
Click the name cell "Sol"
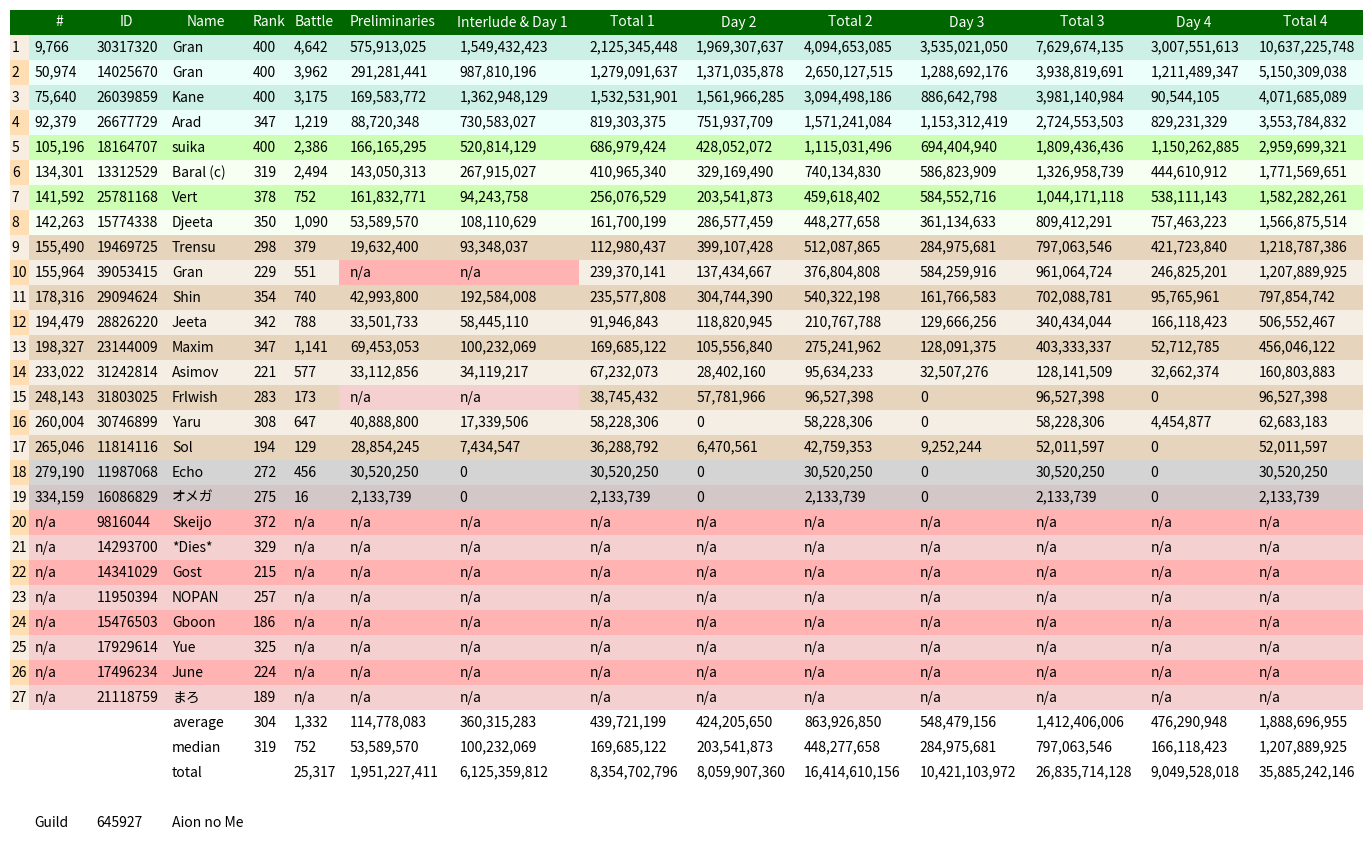pos(183,447)
